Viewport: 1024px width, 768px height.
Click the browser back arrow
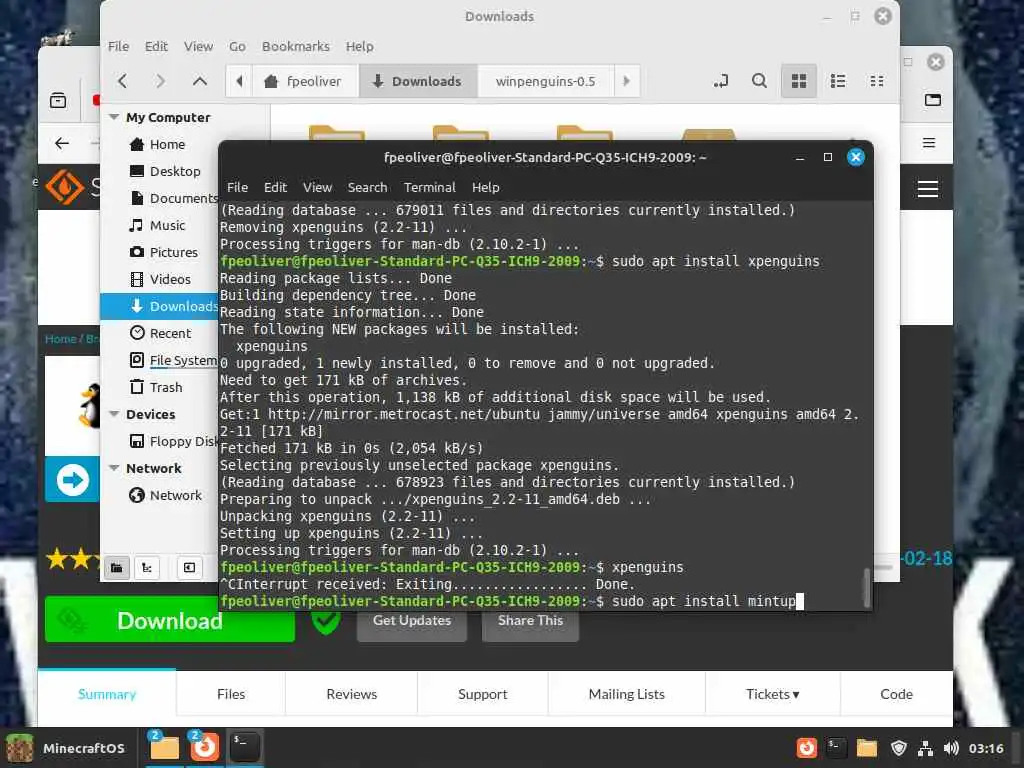click(62, 143)
